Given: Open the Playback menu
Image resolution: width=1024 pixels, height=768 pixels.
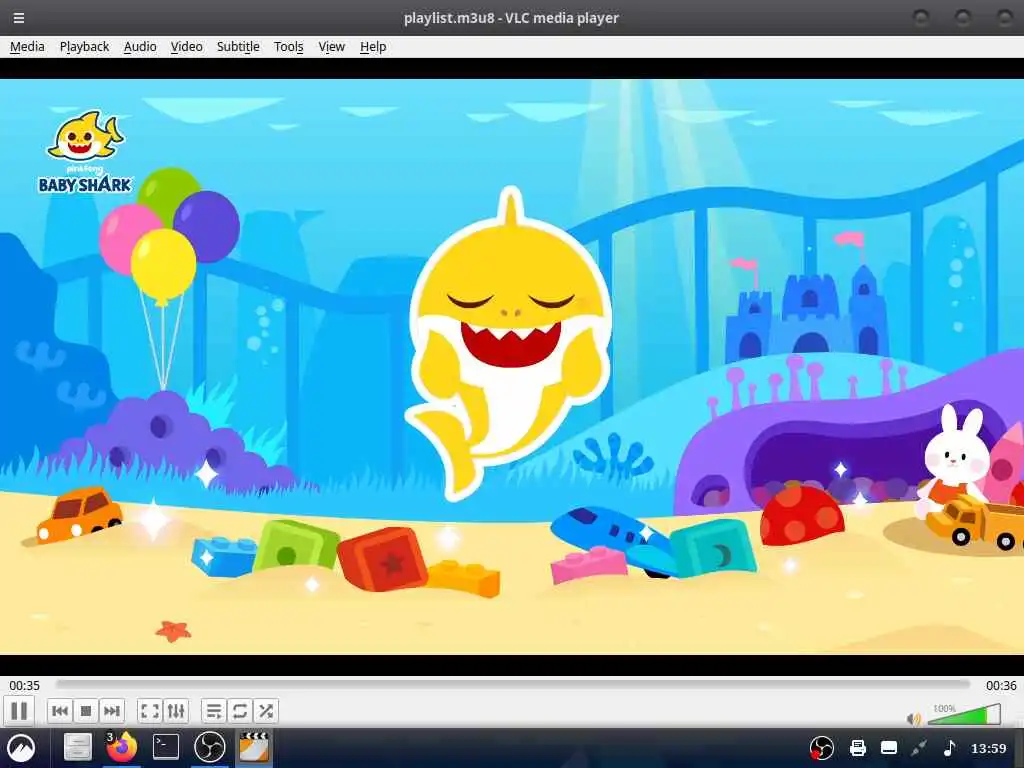Looking at the screenshot, I should 84,47.
